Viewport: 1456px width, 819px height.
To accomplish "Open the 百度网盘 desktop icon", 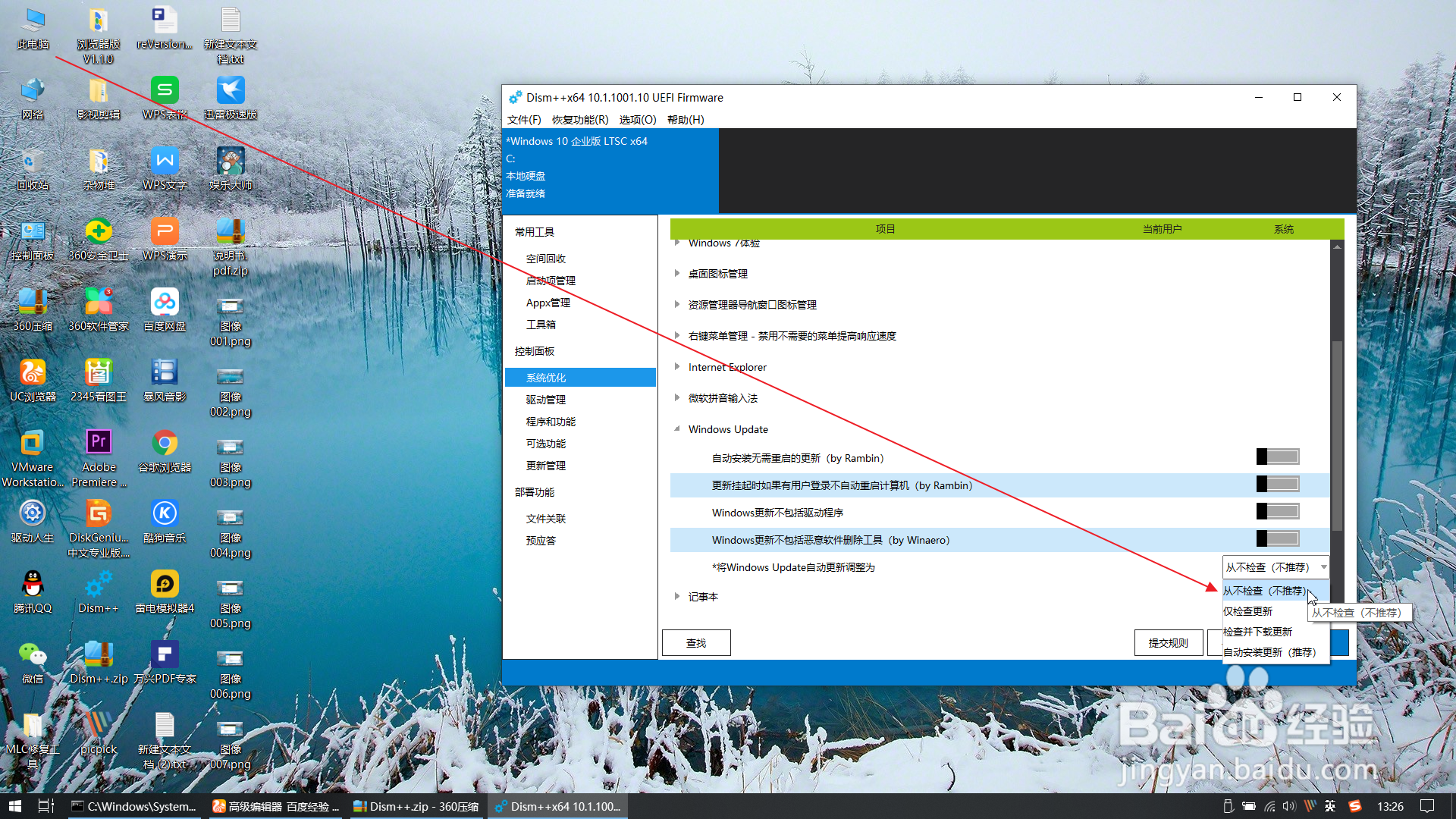I will point(165,303).
